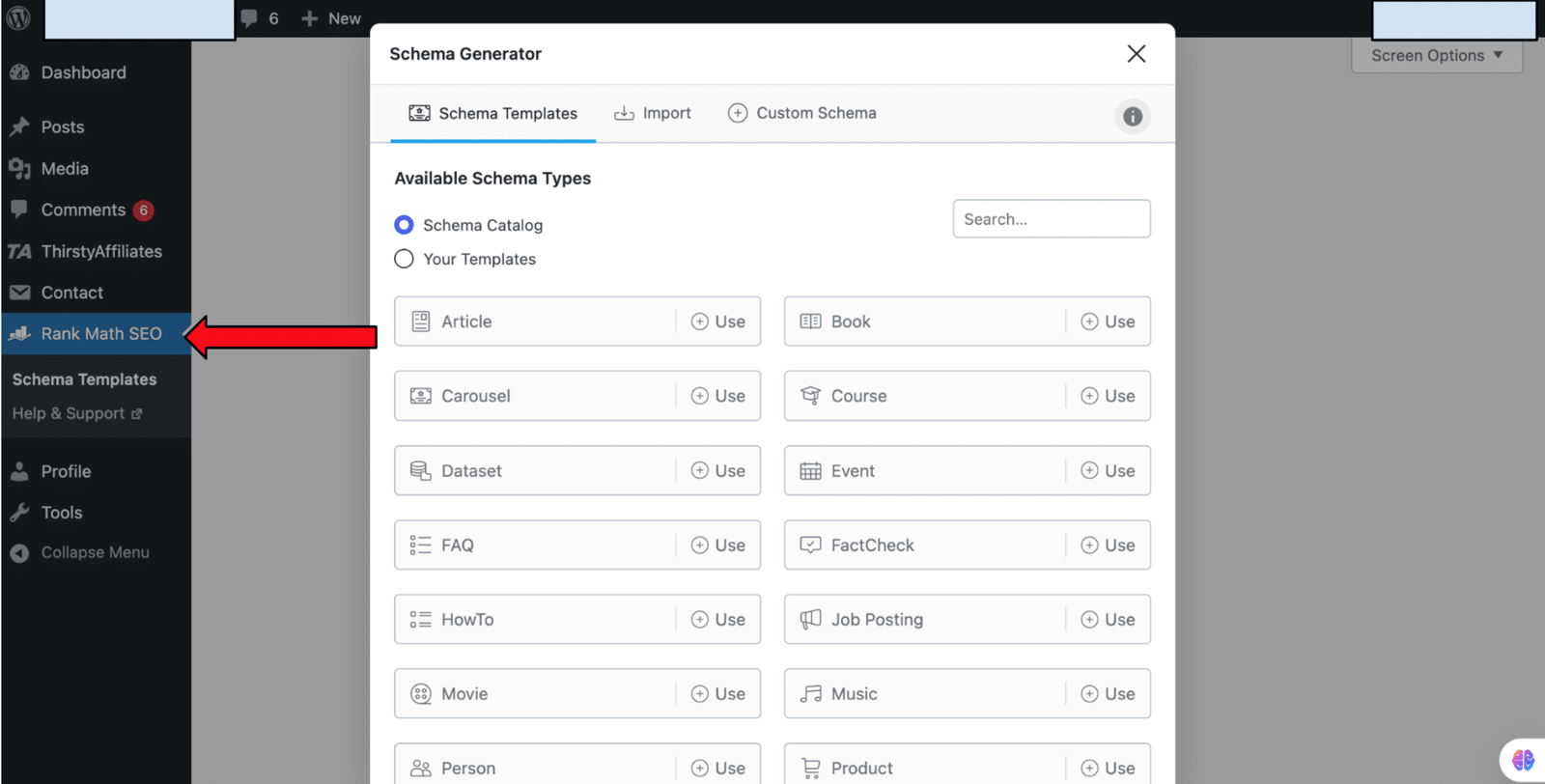Switch to the Import tab
The width and height of the screenshot is (1545, 784).
click(653, 114)
